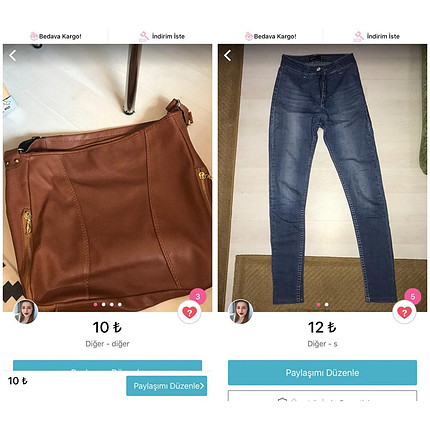This screenshot has width=430, height=430.
Task: Open the brown leather bag photo
Action: [107, 178]
